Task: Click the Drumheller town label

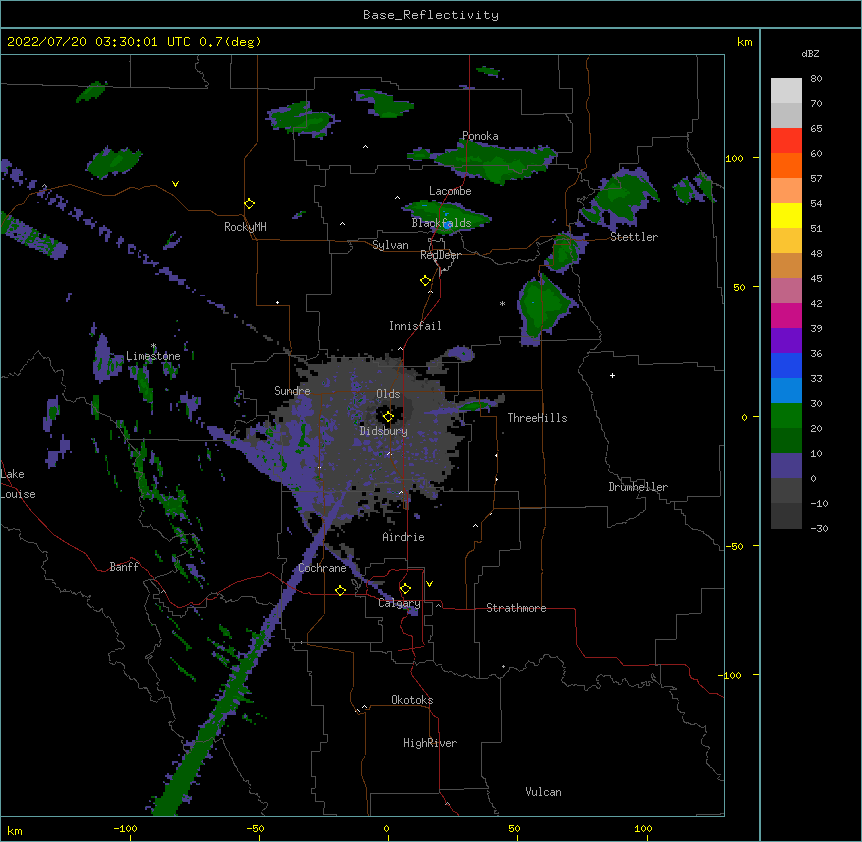Action: tap(638, 487)
